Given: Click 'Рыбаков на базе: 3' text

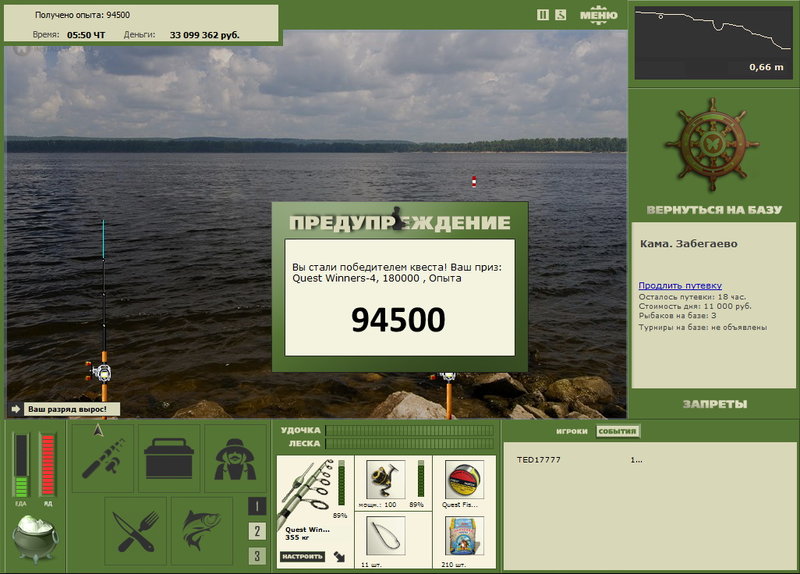Looking at the screenshot, I should pyautogui.click(x=678, y=316).
